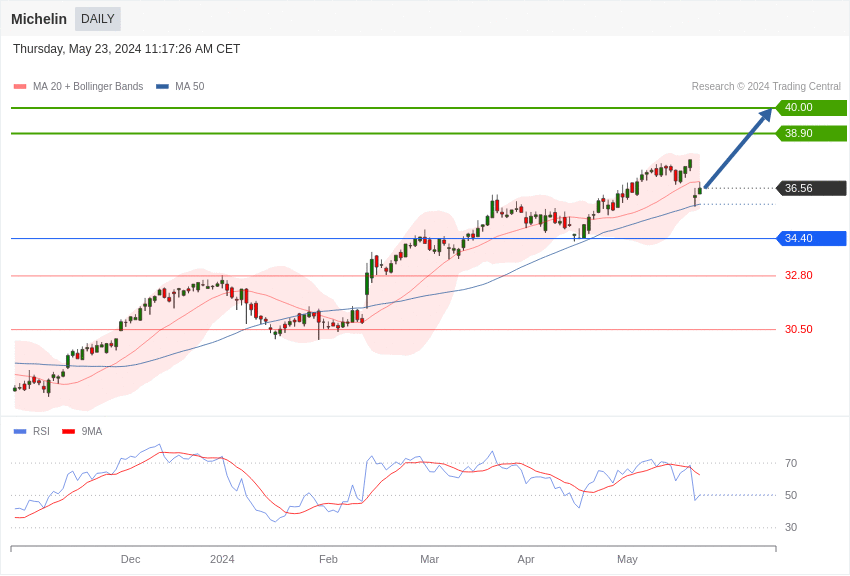This screenshot has height=576, width=850.
Task: Click the 30.50 red support label
Action: click(x=798, y=329)
